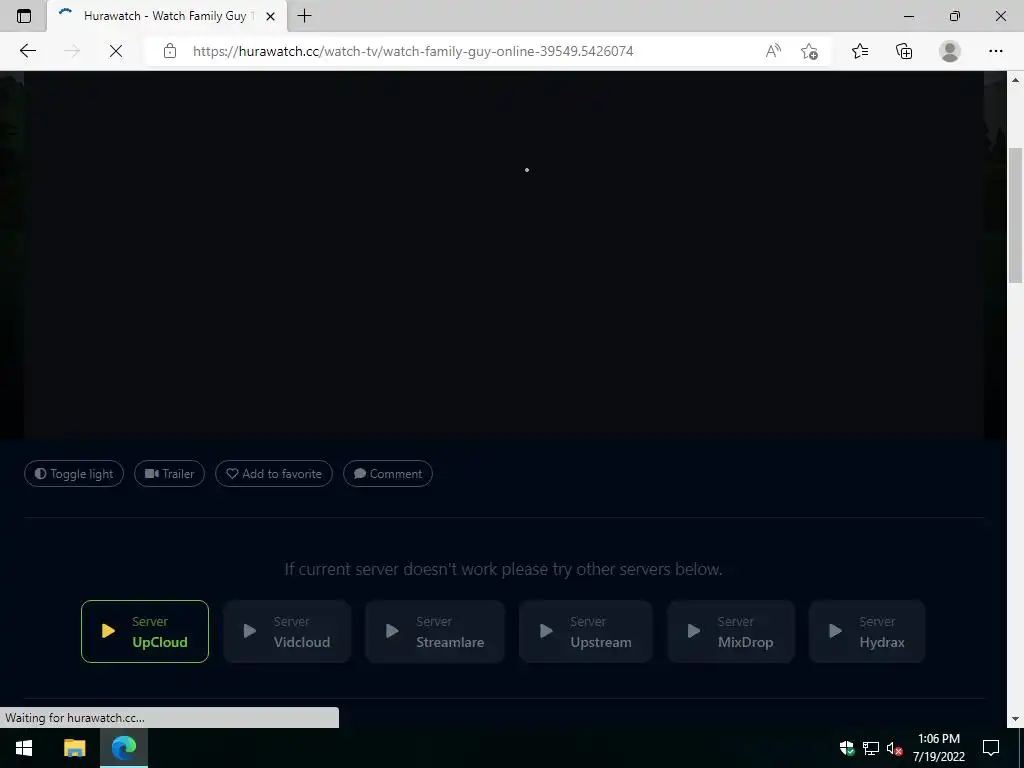Open the Favorites list
The height and width of the screenshot is (768, 1024).
[x=860, y=51]
